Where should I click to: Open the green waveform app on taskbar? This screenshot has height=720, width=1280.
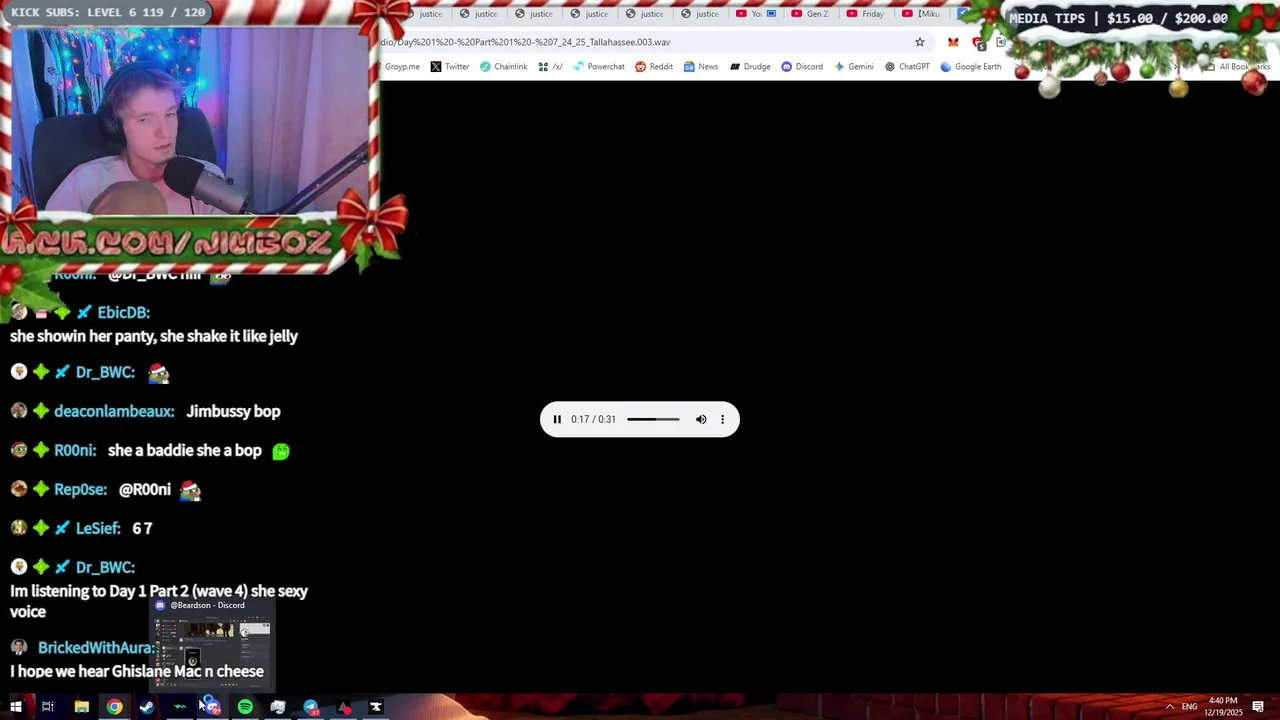click(180, 707)
